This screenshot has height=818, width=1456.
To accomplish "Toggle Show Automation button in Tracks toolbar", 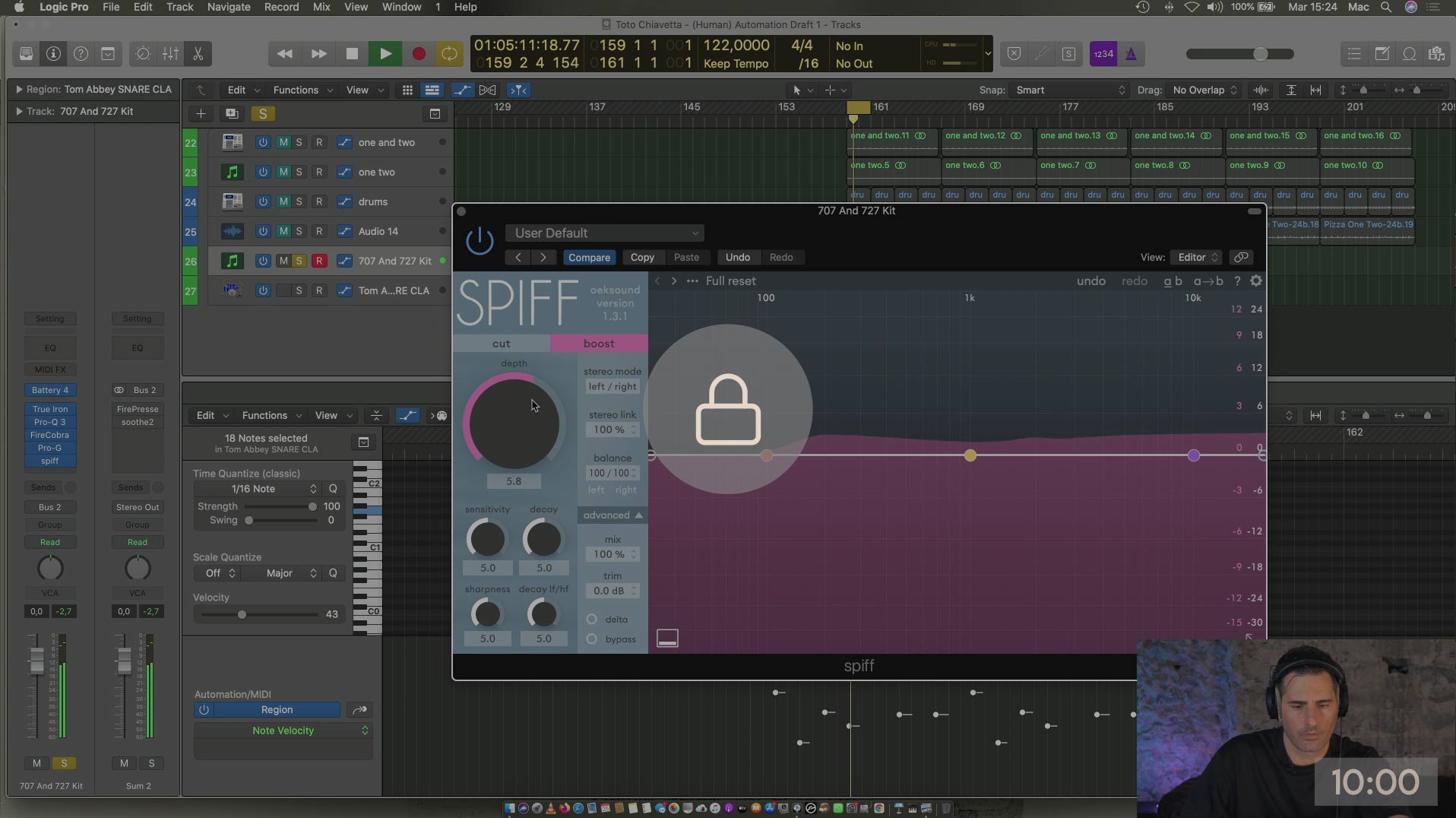I will (462, 90).
